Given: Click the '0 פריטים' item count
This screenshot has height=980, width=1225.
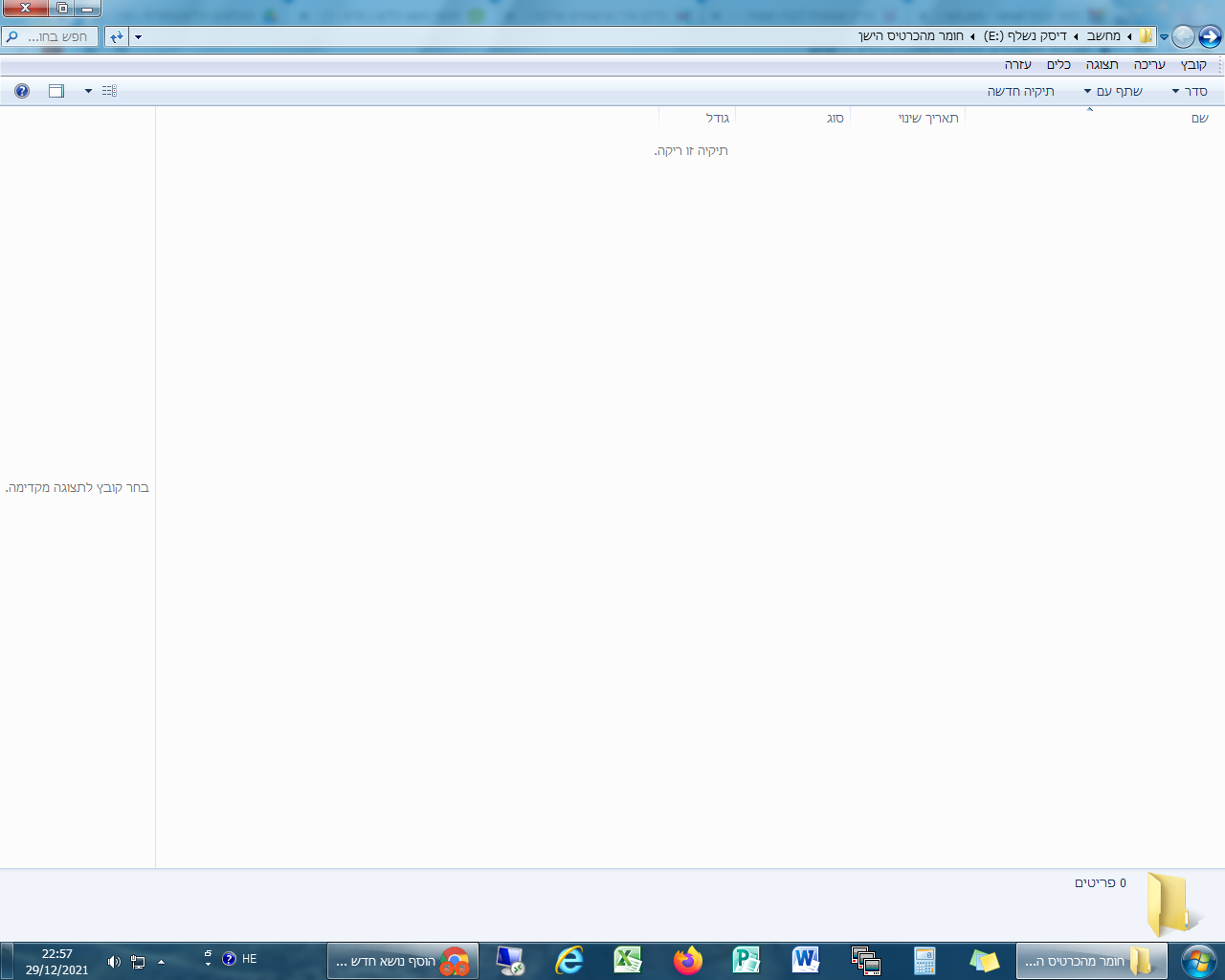Looking at the screenshot, I should tap(1101, 882).
